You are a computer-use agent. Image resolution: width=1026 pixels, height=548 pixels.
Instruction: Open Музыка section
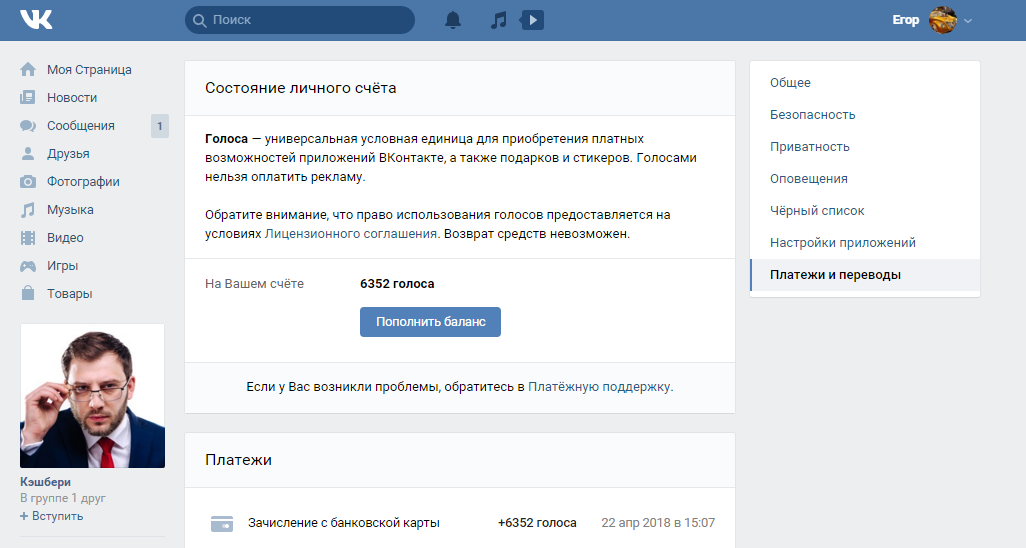pyautogui.click(x=70, y=210)
